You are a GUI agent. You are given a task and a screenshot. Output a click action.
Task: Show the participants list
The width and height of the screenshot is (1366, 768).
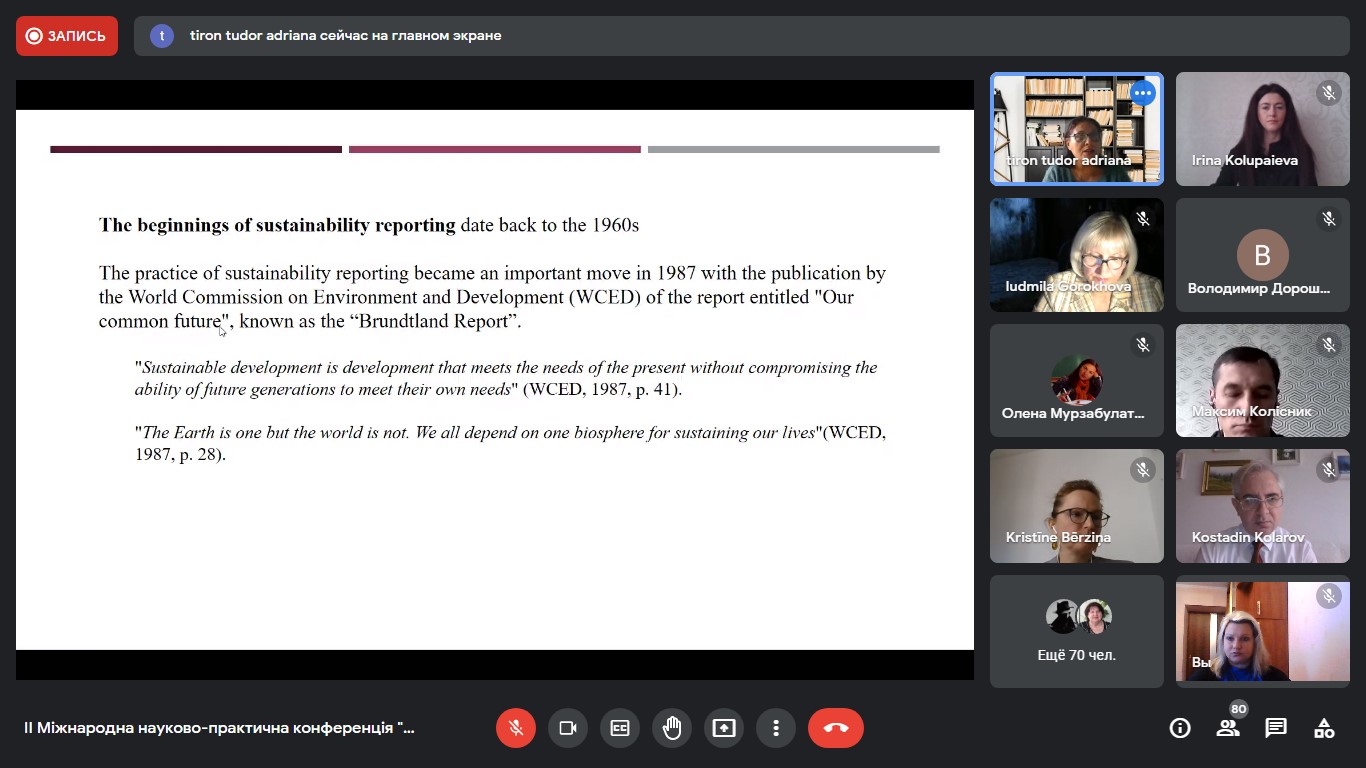coord(1228,728)
